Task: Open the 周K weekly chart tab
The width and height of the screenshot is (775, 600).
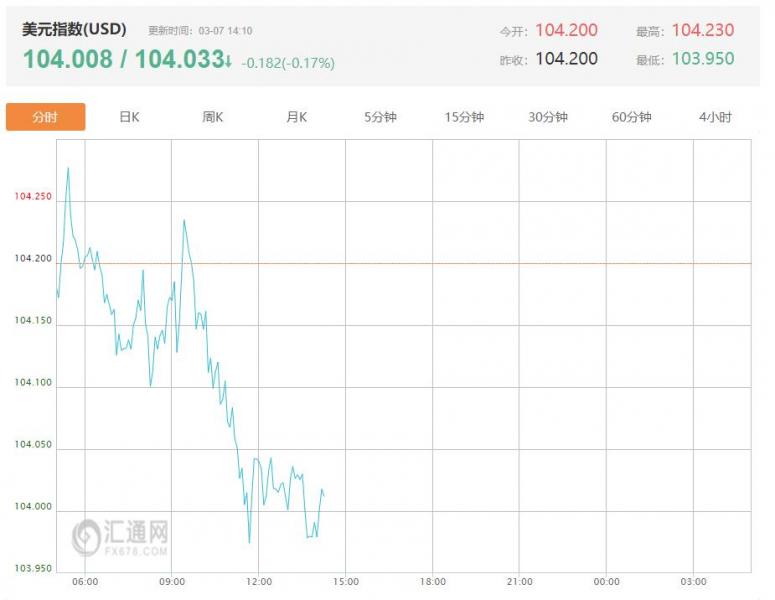Action: (213, 117)
